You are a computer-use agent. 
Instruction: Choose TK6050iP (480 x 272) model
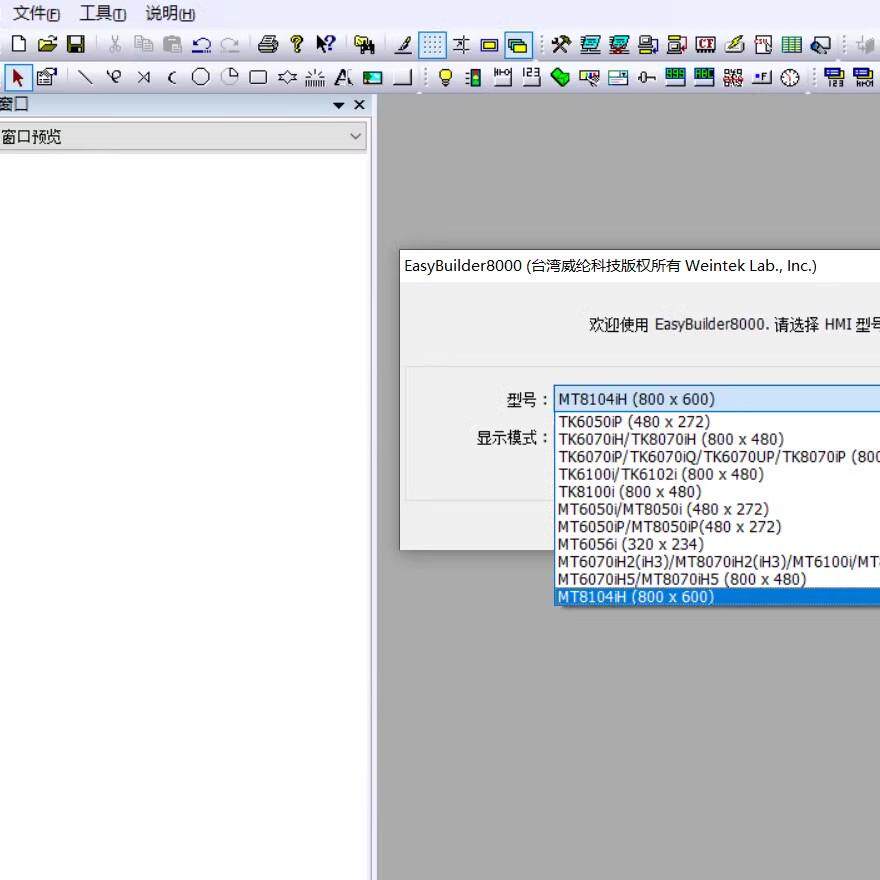pyautogui.click(x=717, y=421)
